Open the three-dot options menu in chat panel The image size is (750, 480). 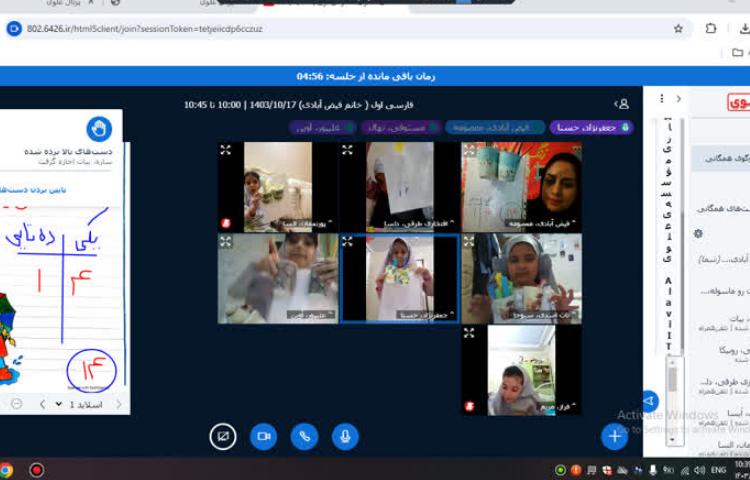coord(662,98)
